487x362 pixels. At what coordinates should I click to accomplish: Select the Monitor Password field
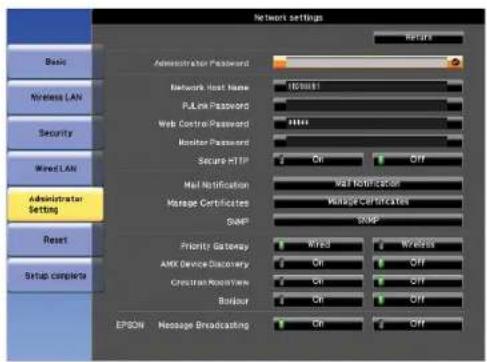pos(368,142)
